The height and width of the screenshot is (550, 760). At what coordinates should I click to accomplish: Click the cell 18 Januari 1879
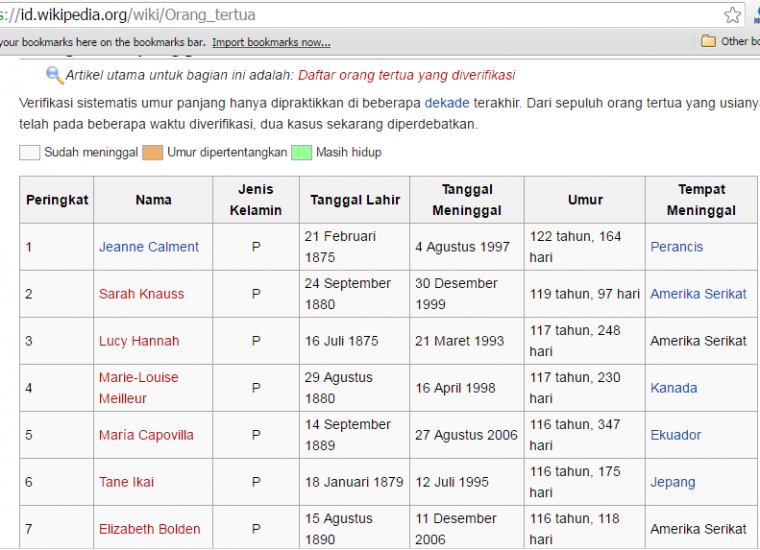(x=355, y=482)
